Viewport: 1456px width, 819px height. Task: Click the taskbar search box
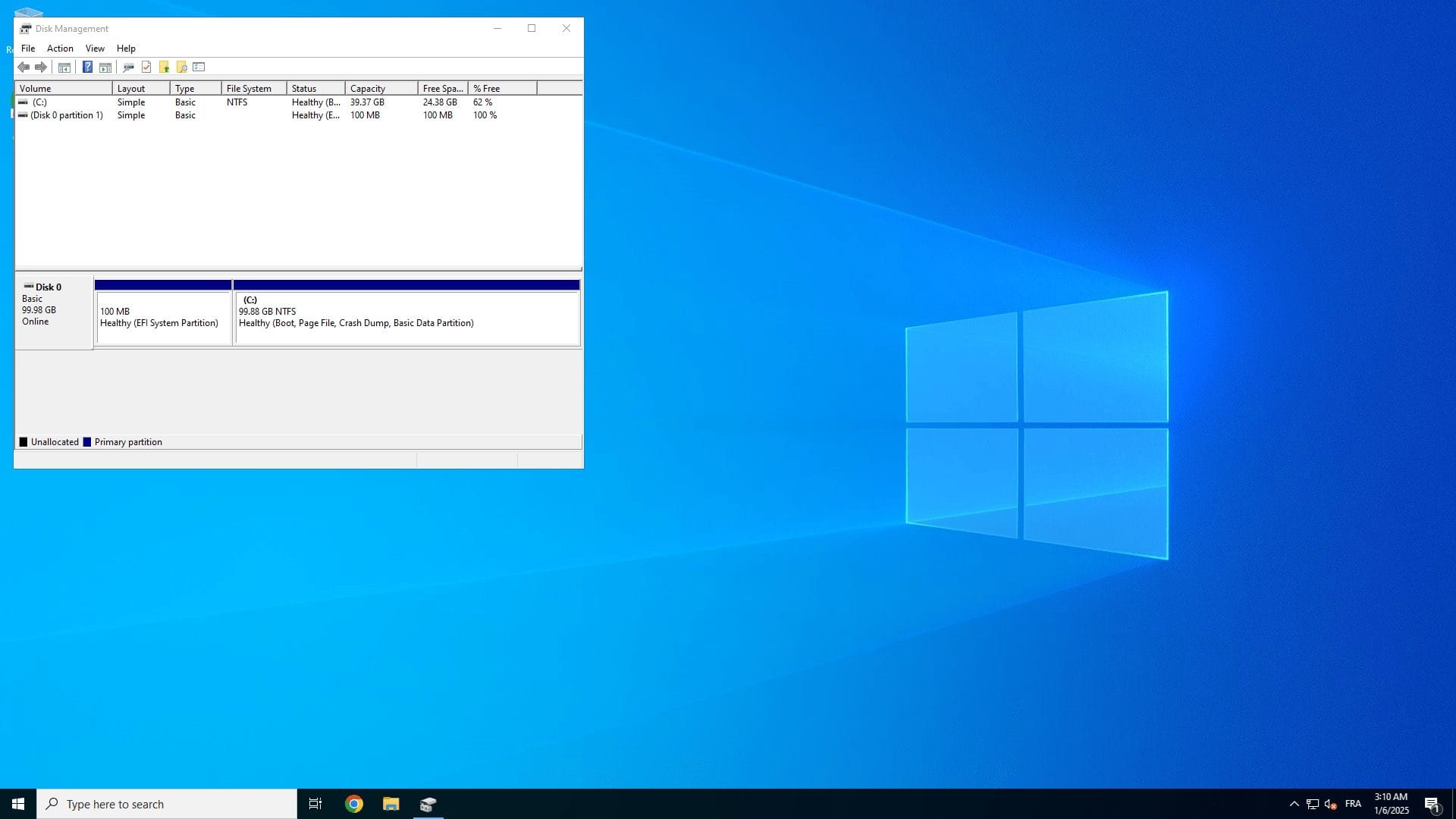(x=167, y=804)
